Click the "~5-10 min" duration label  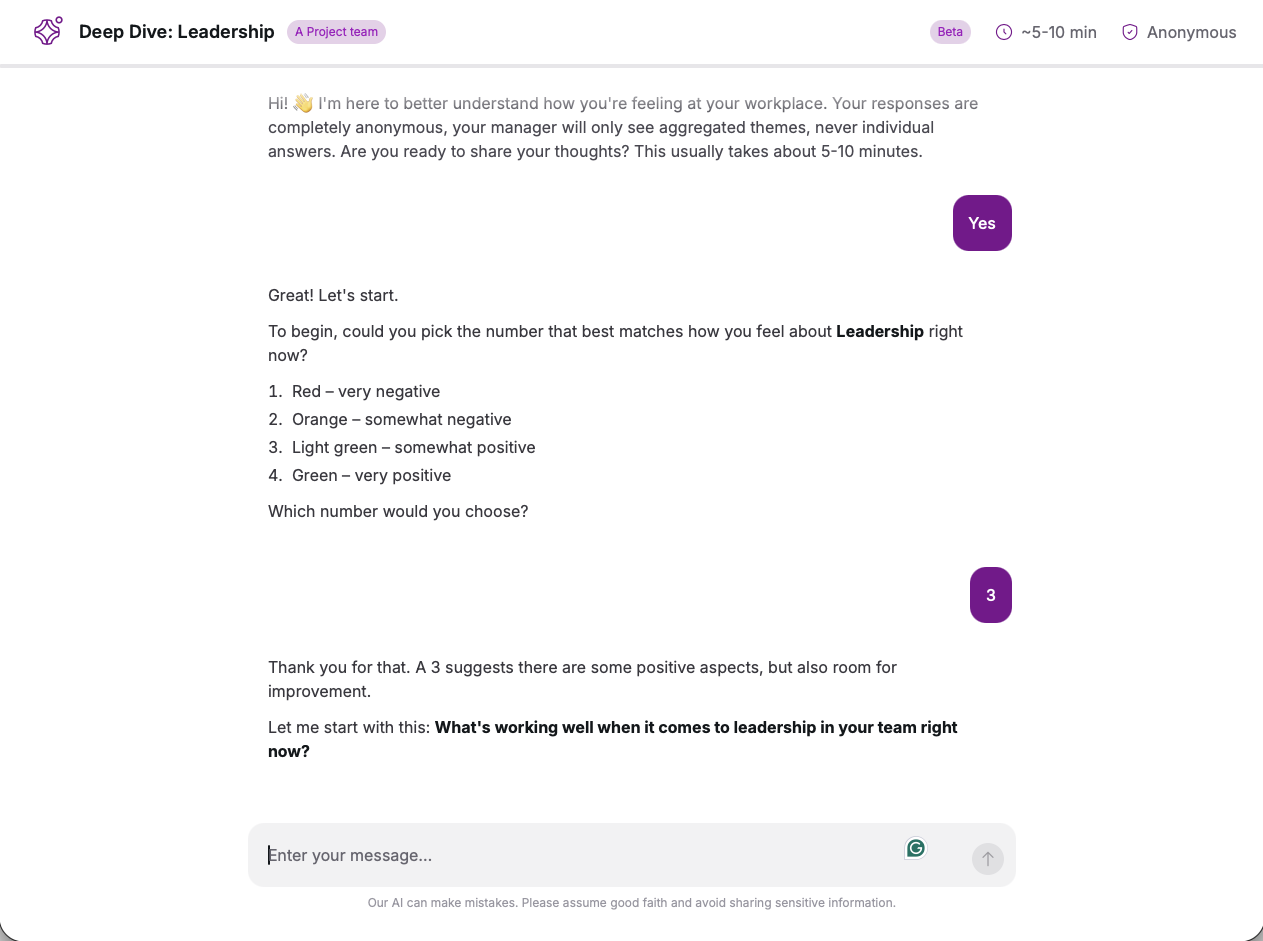tap(1059, 32)
